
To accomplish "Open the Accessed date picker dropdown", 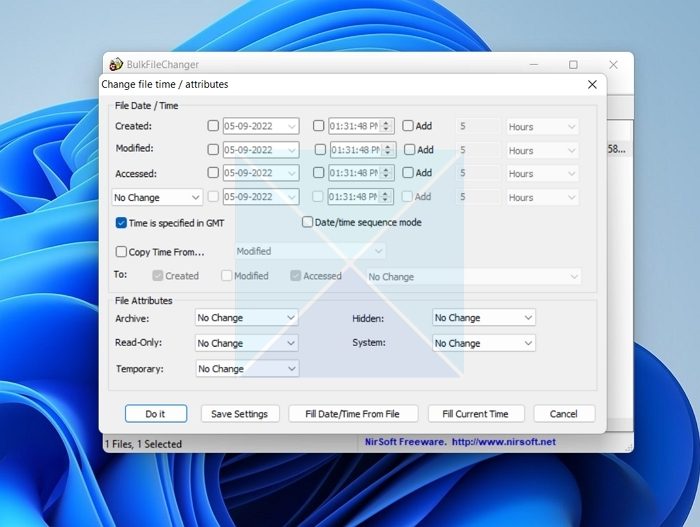I will click(x=292, y=173).
